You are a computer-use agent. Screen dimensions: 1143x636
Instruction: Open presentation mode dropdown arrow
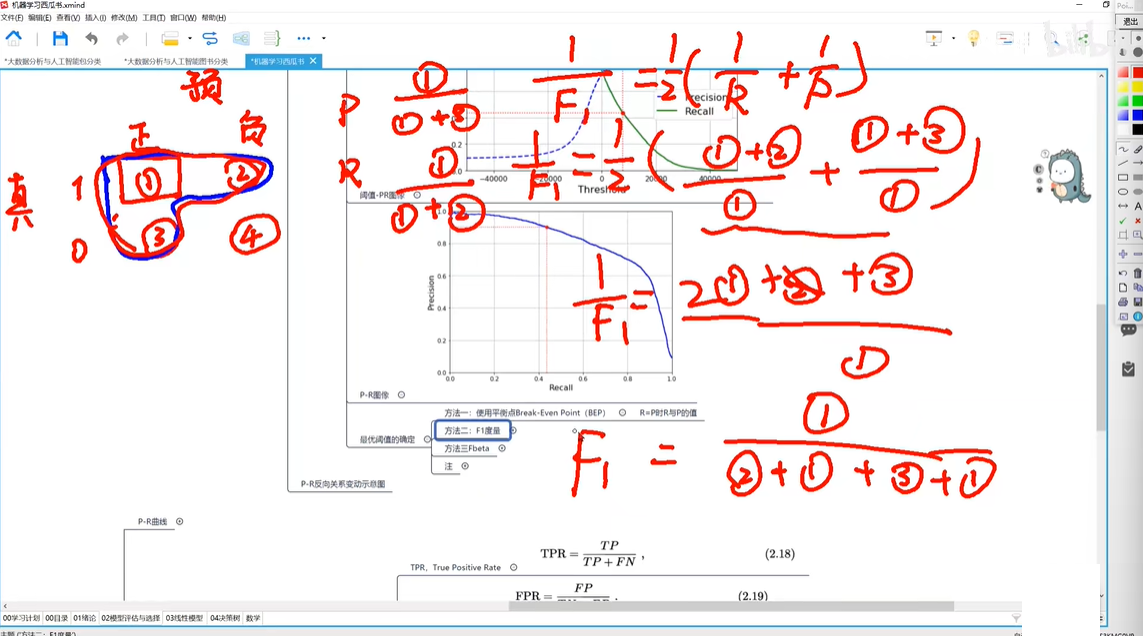(x=953, y=38)
